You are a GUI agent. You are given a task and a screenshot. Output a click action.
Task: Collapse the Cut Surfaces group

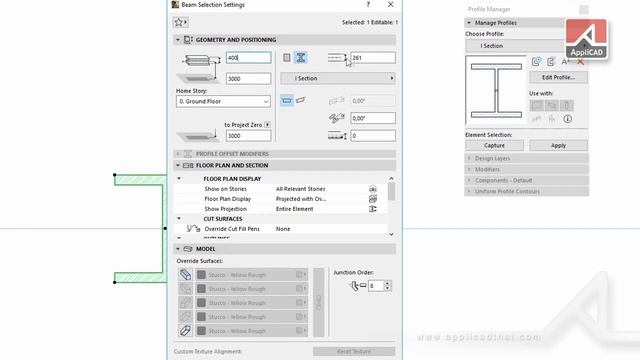179,219
